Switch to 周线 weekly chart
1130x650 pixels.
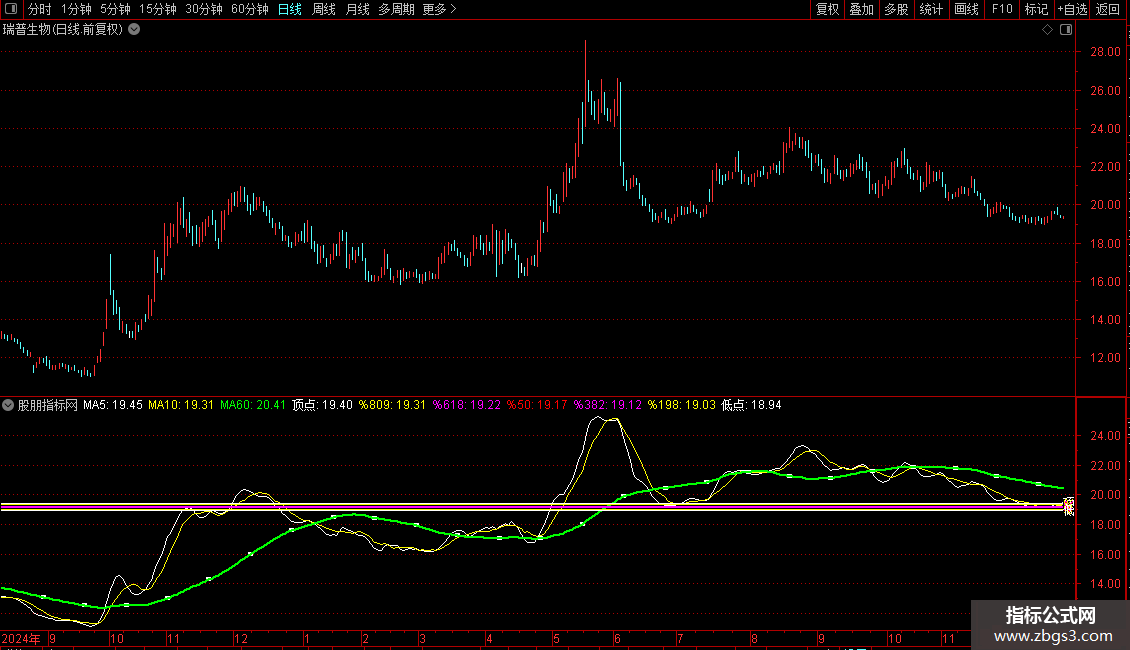[x=324, y=9]
